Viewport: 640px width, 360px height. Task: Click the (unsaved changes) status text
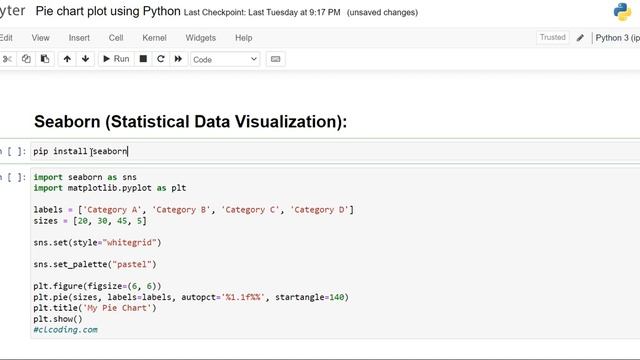click(x=382, y=13)
